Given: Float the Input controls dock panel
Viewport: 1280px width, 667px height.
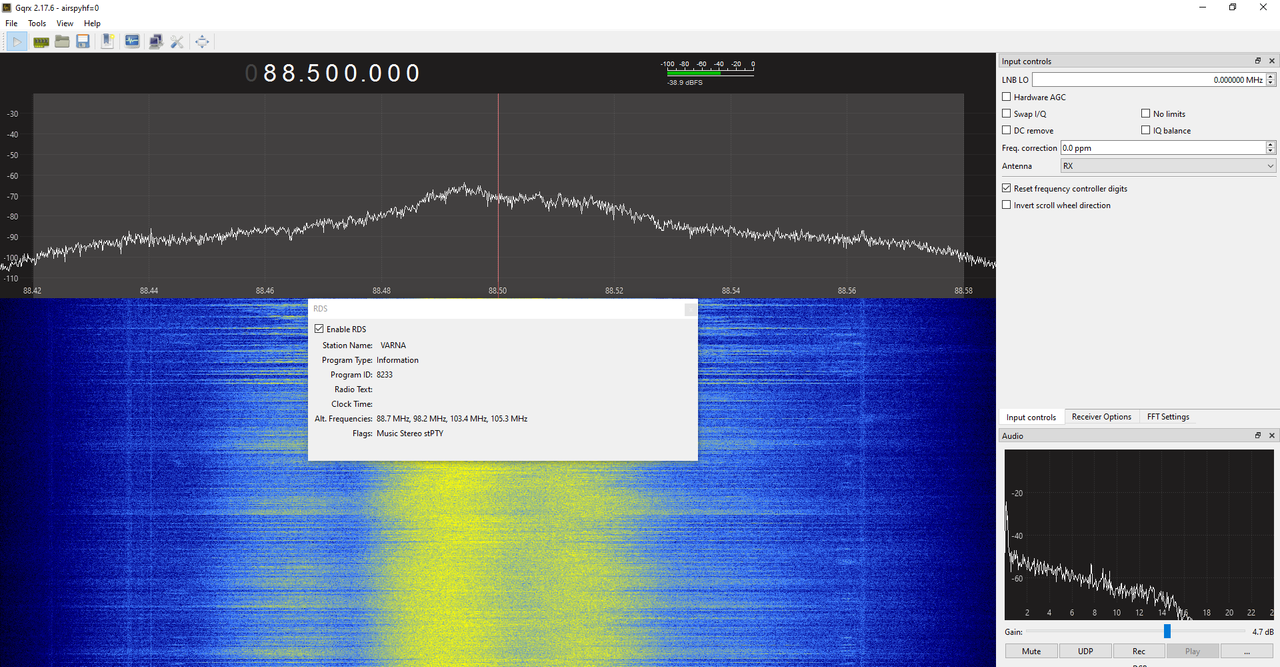Looking at the screenshot, I should 1258,61.
